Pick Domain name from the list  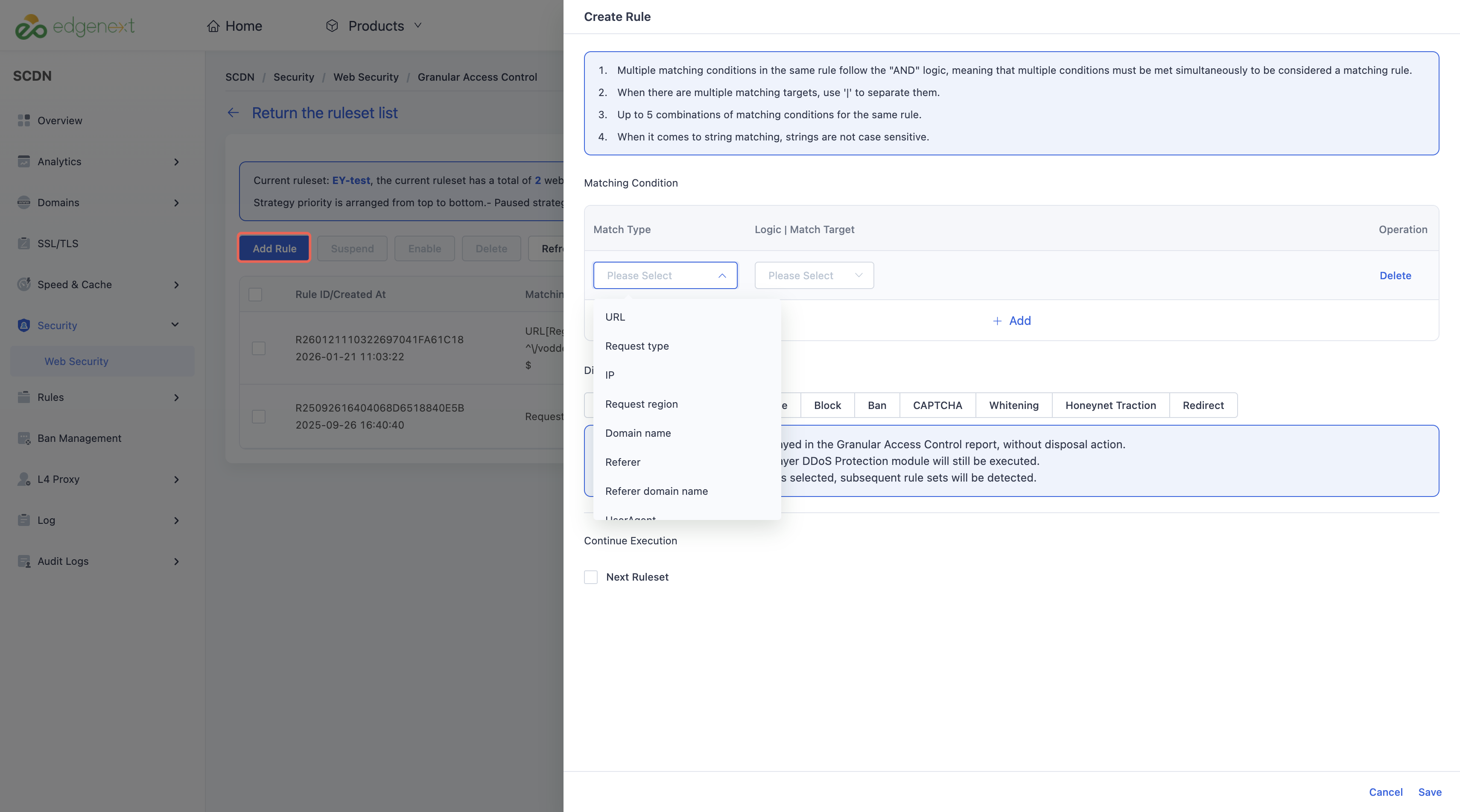tap(687, 433)
